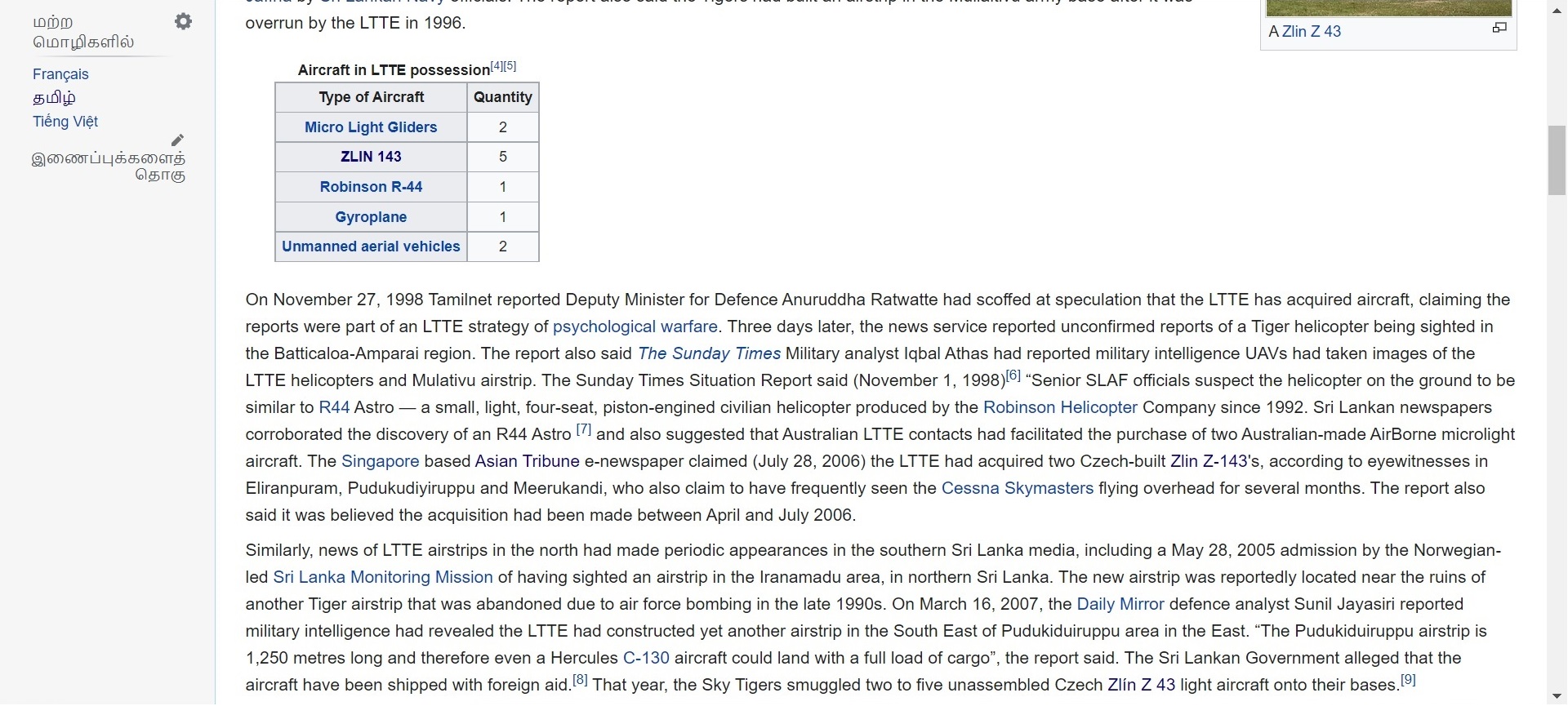Click the Daily Mirror link
This screenshot has width=1568, height=715.
[1120, 604]
